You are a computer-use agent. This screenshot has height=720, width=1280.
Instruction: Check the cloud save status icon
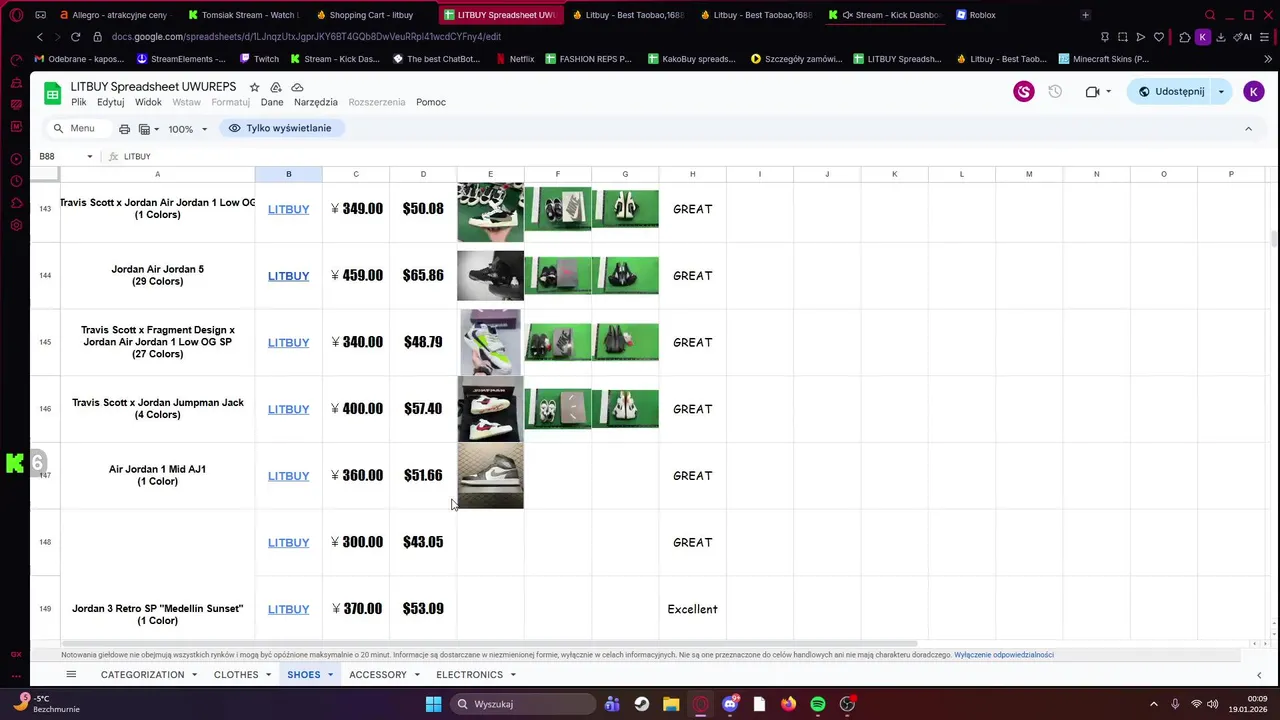point(297,87)
